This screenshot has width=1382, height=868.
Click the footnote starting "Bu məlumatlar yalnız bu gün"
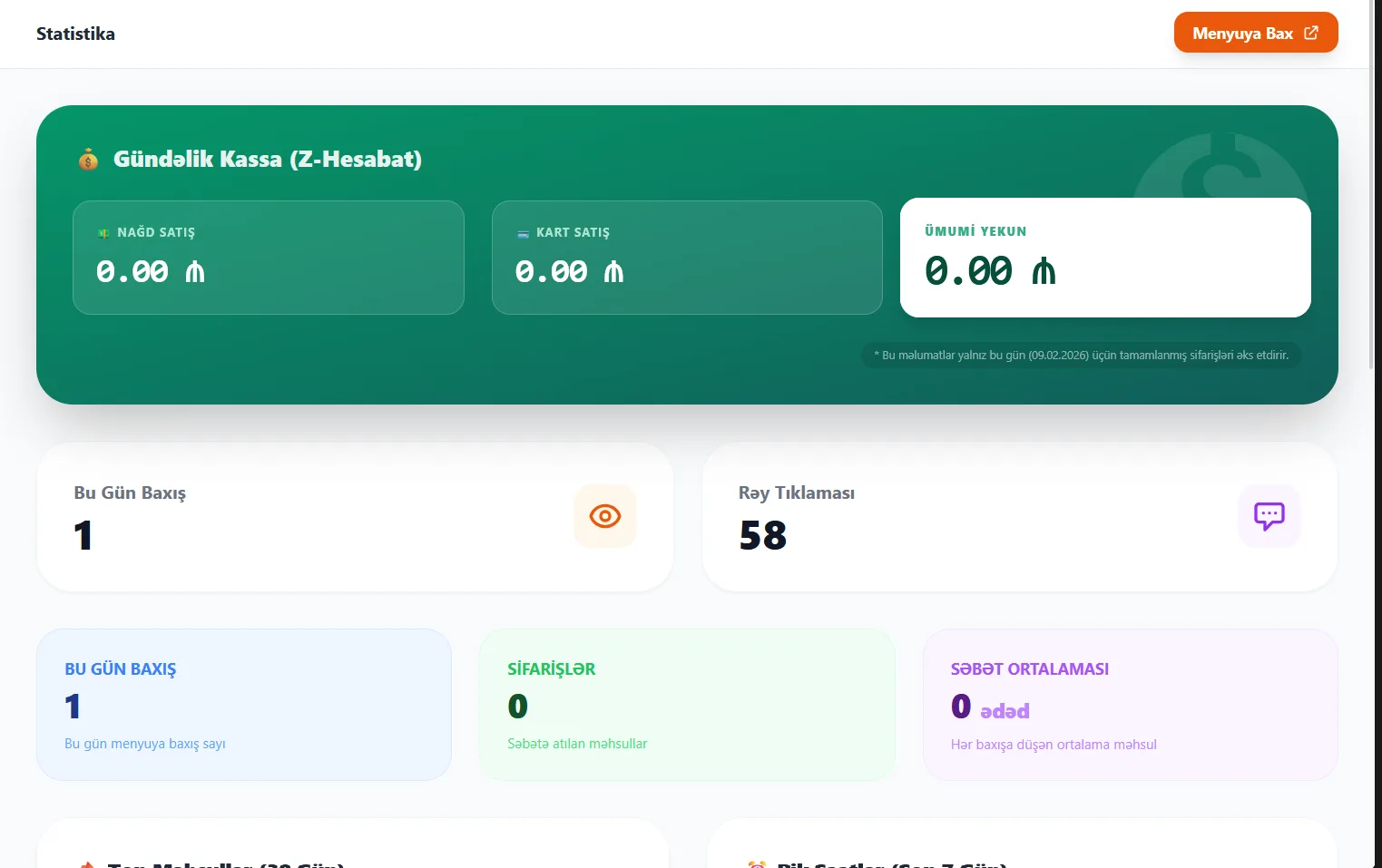(1082, 355)
